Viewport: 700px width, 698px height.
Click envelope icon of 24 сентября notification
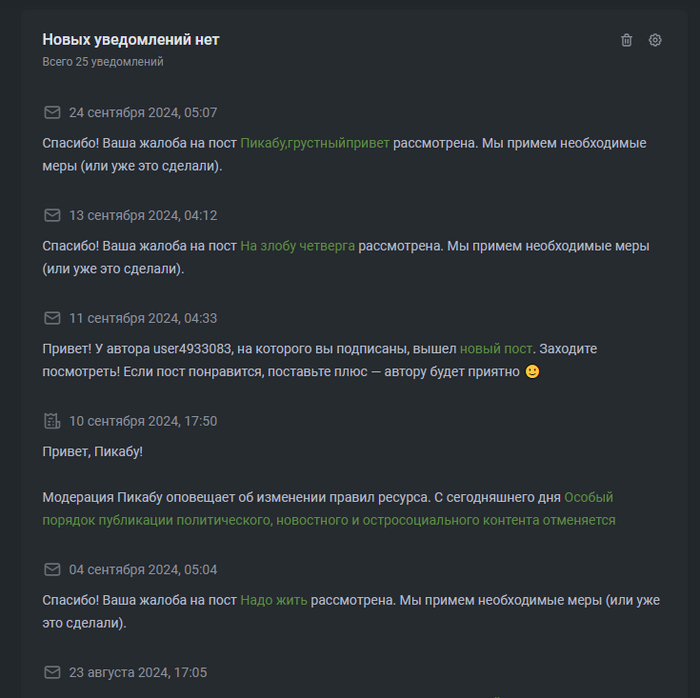[52, 113]
